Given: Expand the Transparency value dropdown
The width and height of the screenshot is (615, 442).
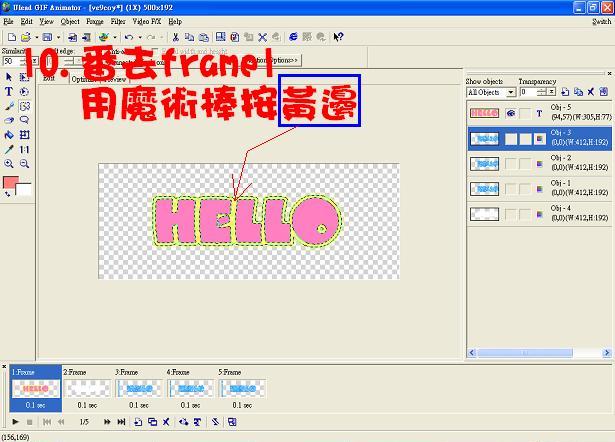Looking at the screenshot, I should tap(551, 92).
